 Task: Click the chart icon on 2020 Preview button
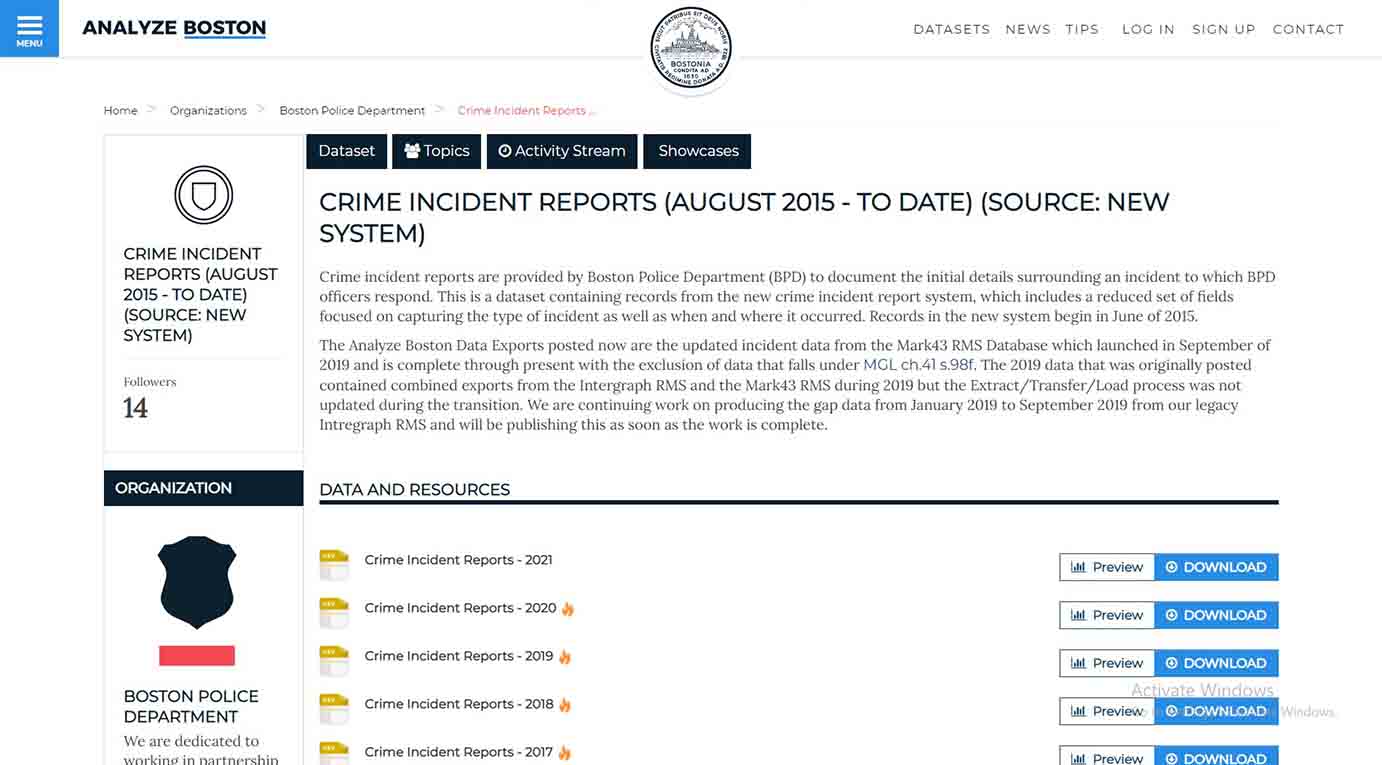tap(1079, 615)
